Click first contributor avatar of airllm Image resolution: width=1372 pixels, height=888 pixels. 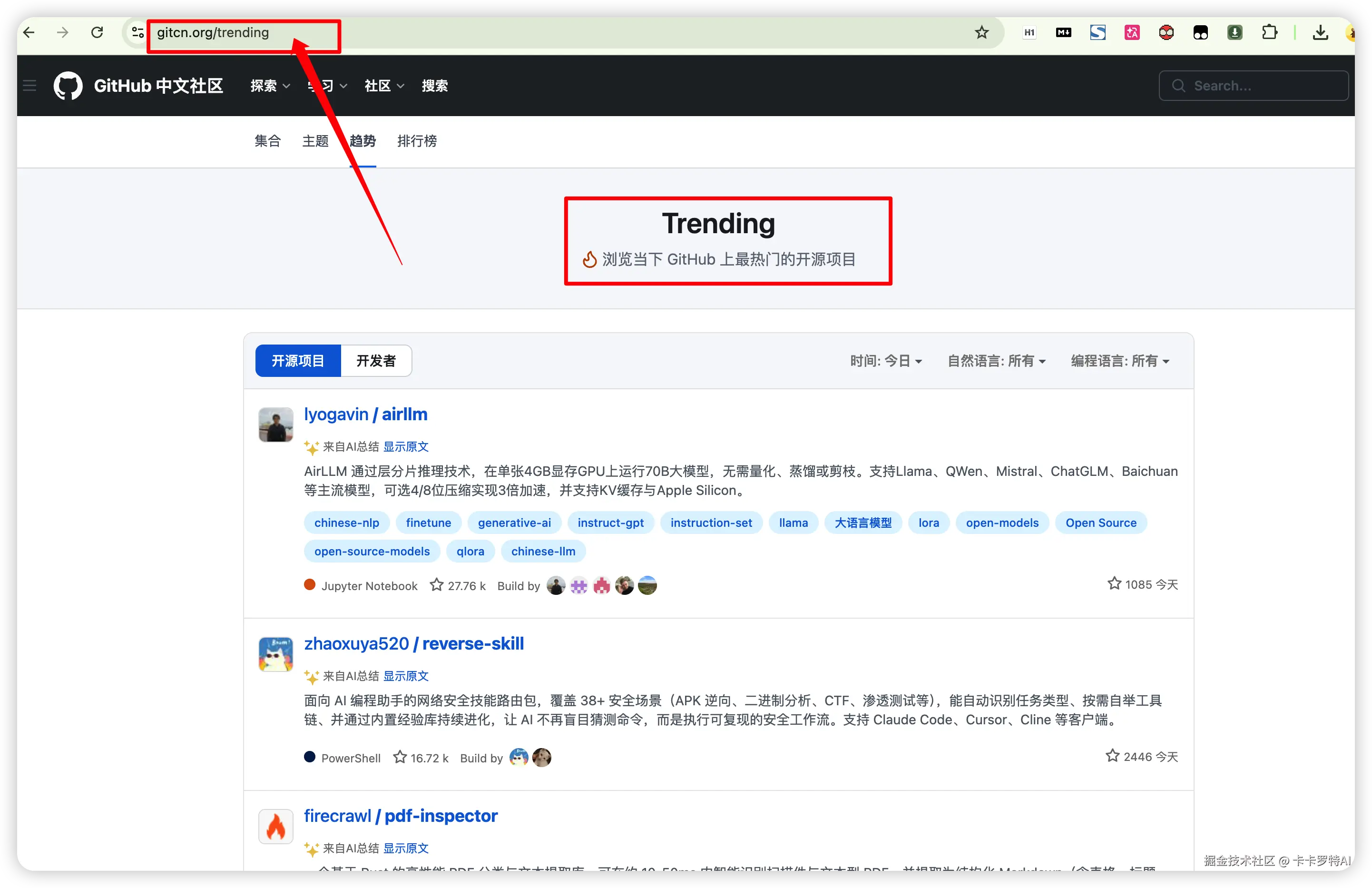[x=556, y=585]
